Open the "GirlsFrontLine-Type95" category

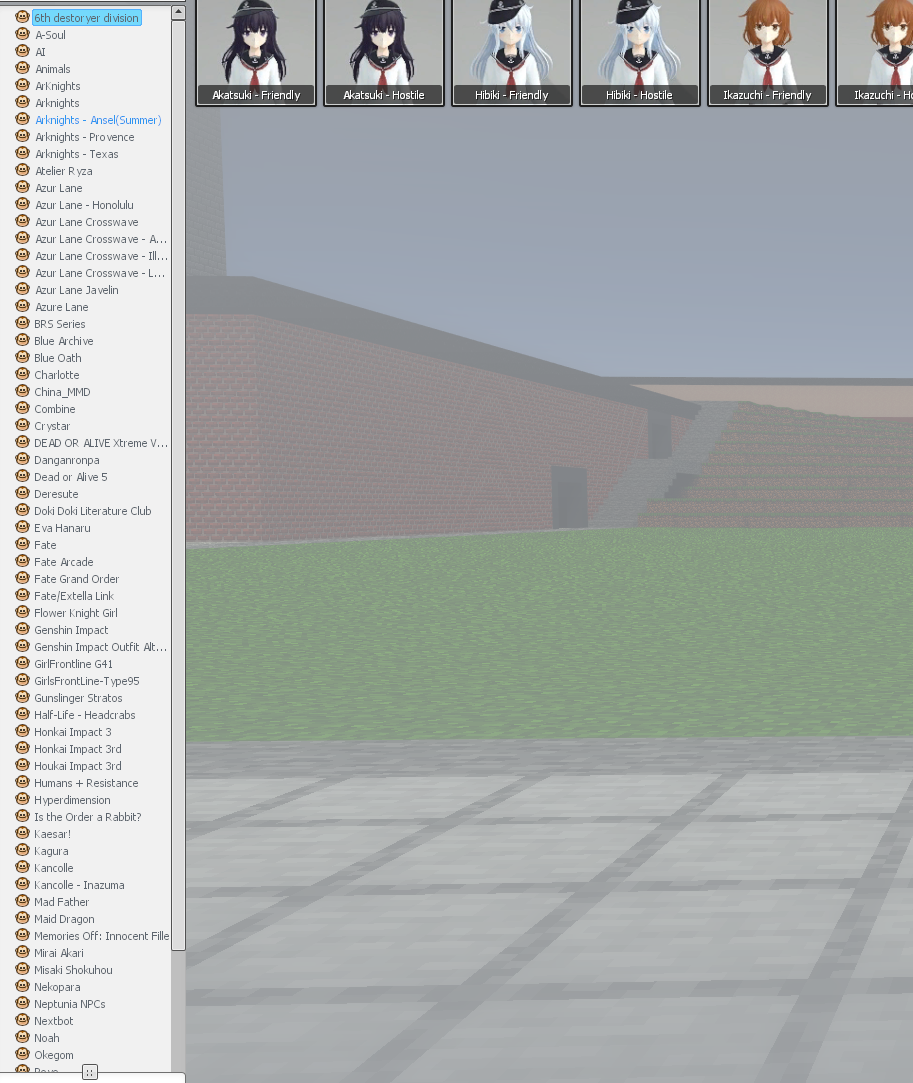pyautogui.click(x=87, y=680)
